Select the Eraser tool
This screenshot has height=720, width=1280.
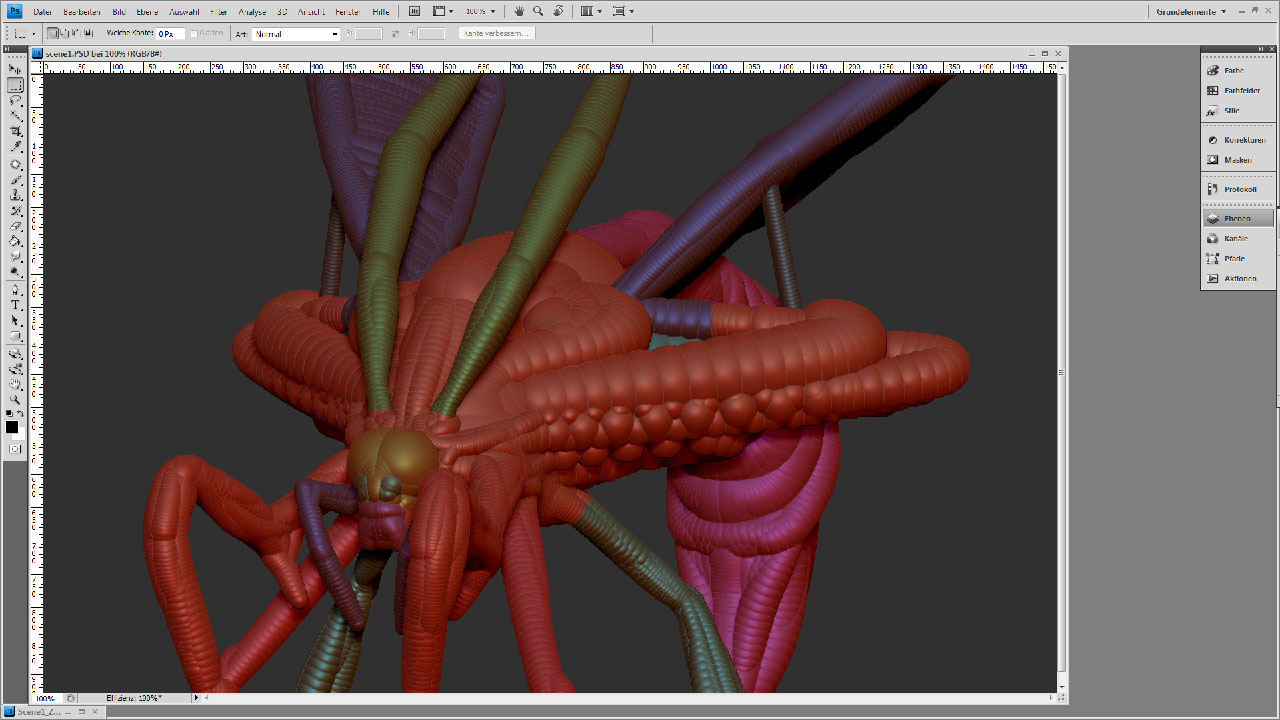16,226
